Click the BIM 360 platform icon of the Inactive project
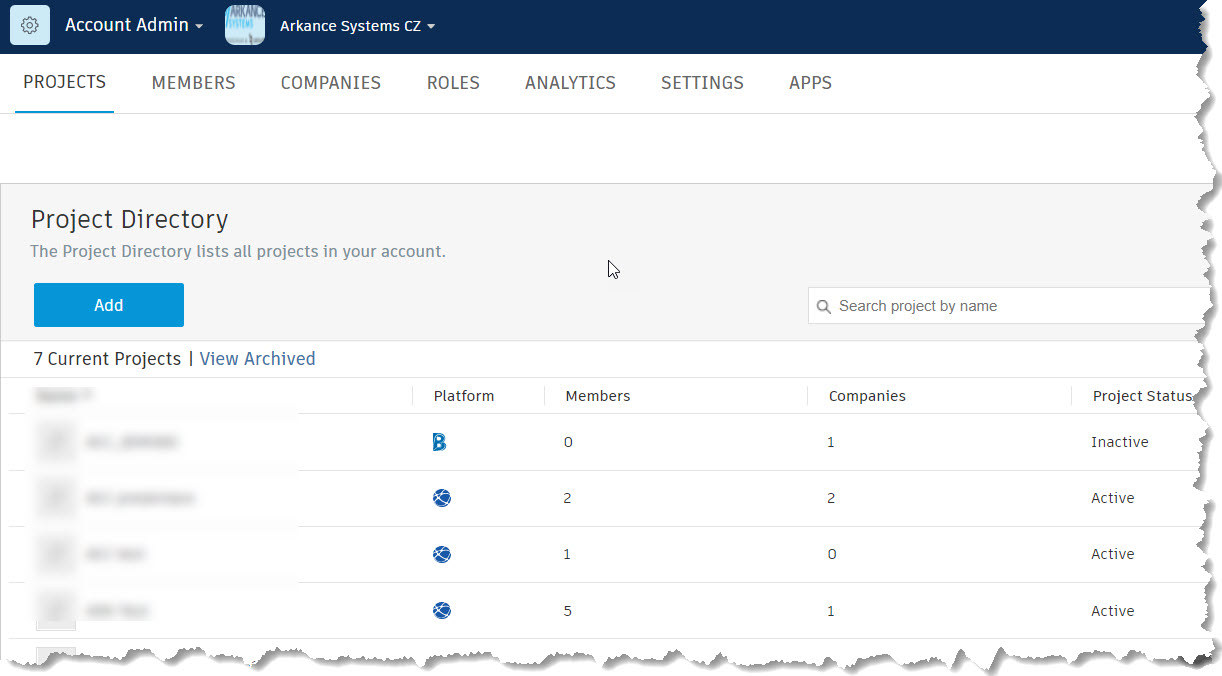 click(x=439, y=442)
